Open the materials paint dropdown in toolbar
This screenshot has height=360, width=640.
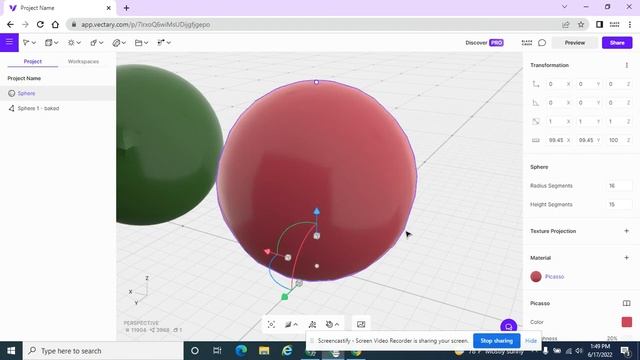tap(119, 42)
